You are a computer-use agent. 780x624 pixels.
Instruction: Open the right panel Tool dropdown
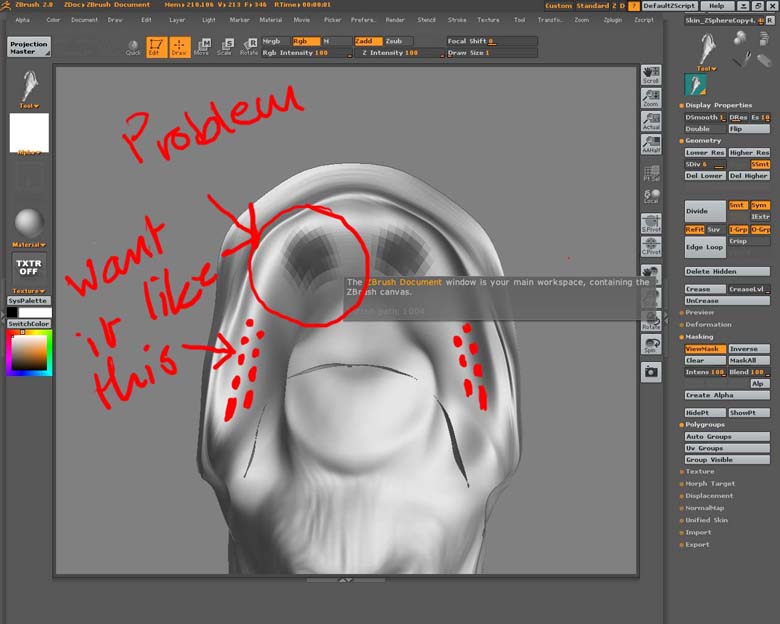pos(706,69)
